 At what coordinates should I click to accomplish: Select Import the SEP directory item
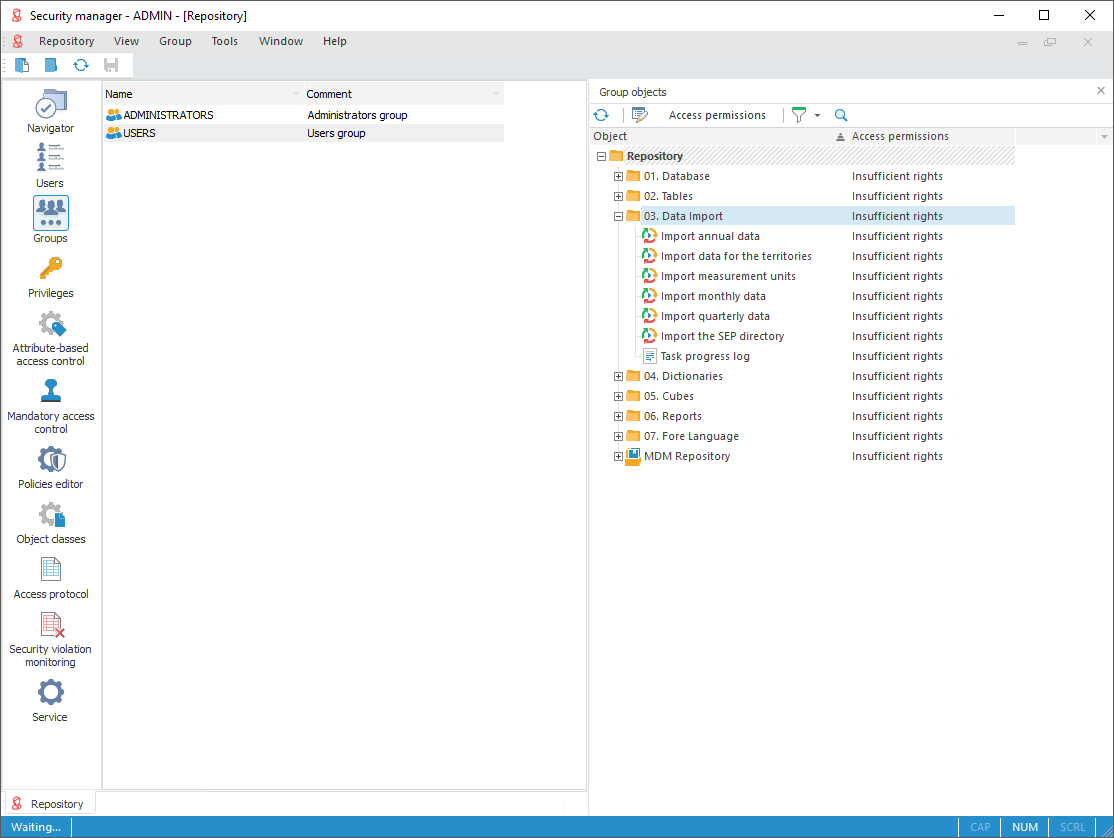point(723,336)
